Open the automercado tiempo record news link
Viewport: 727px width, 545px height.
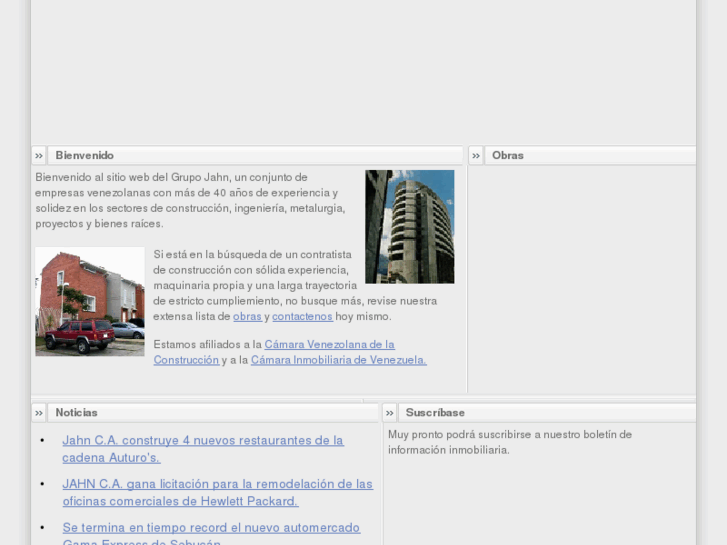(x=211, y=533)
